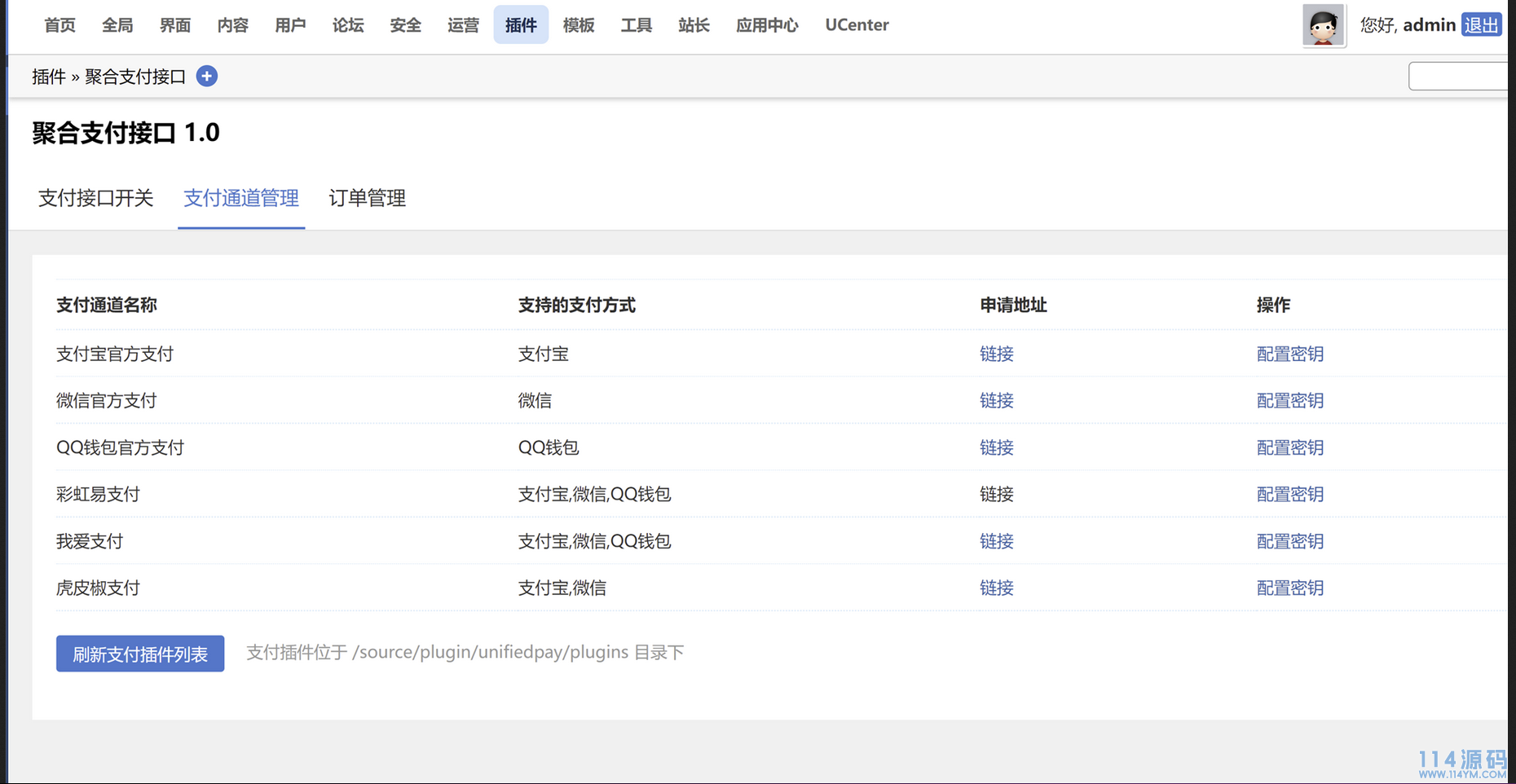Click the 操作 column header
The image size is (1516, 784).
tap(1273, 305)
